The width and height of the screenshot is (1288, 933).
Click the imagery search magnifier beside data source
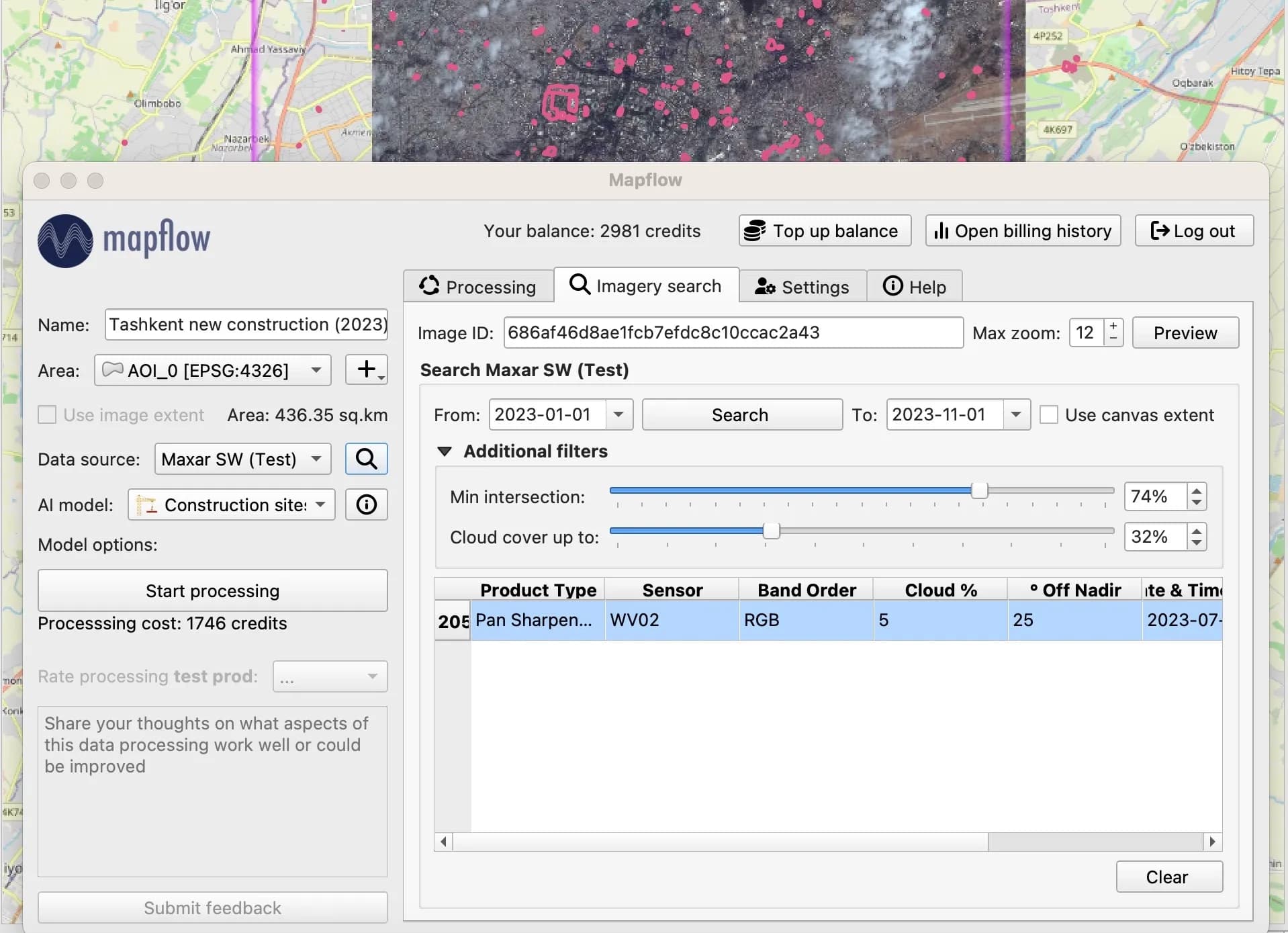(x=366, y=459)
